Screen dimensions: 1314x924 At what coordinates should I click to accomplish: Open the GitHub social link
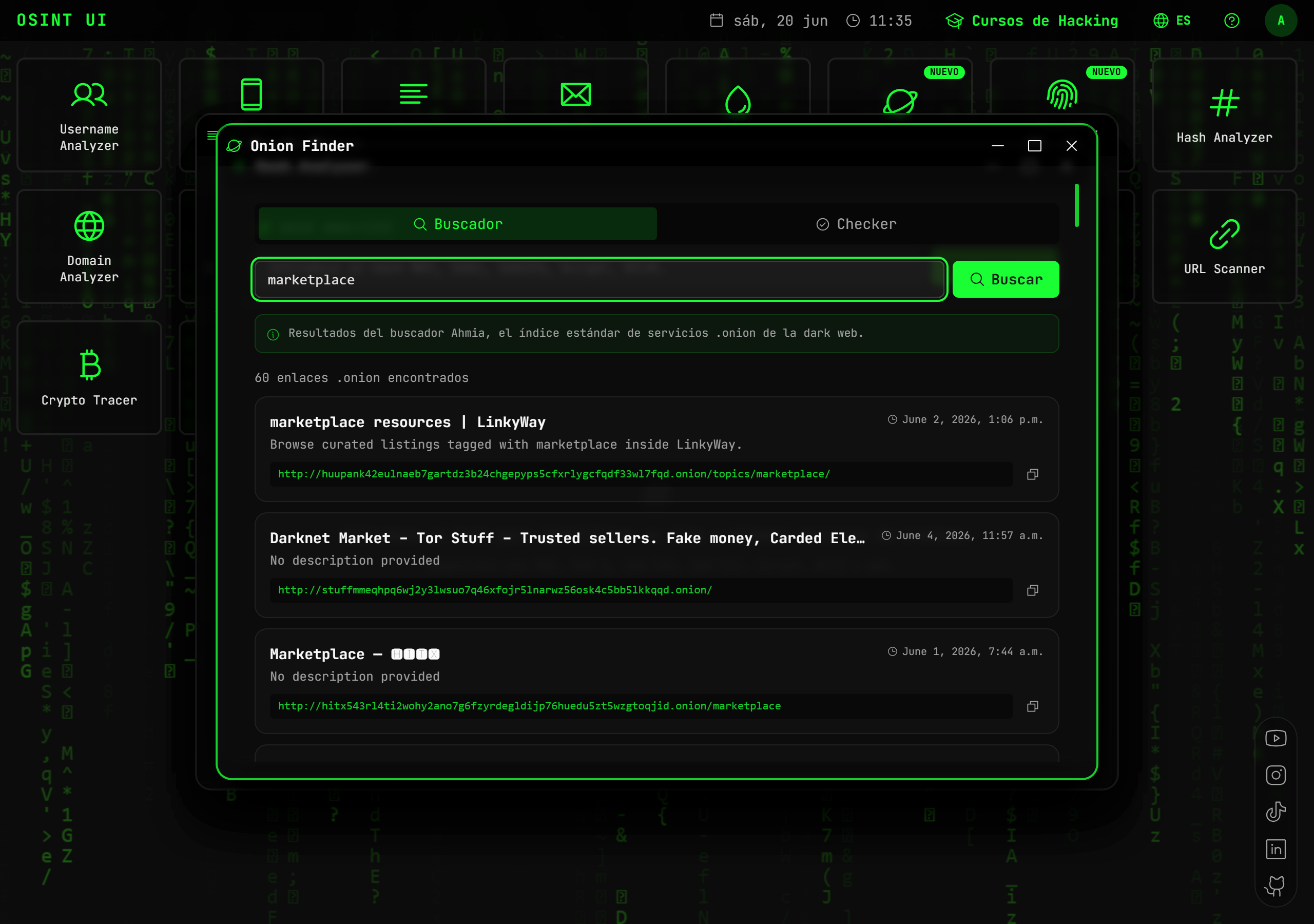(x=1276, y=885)
